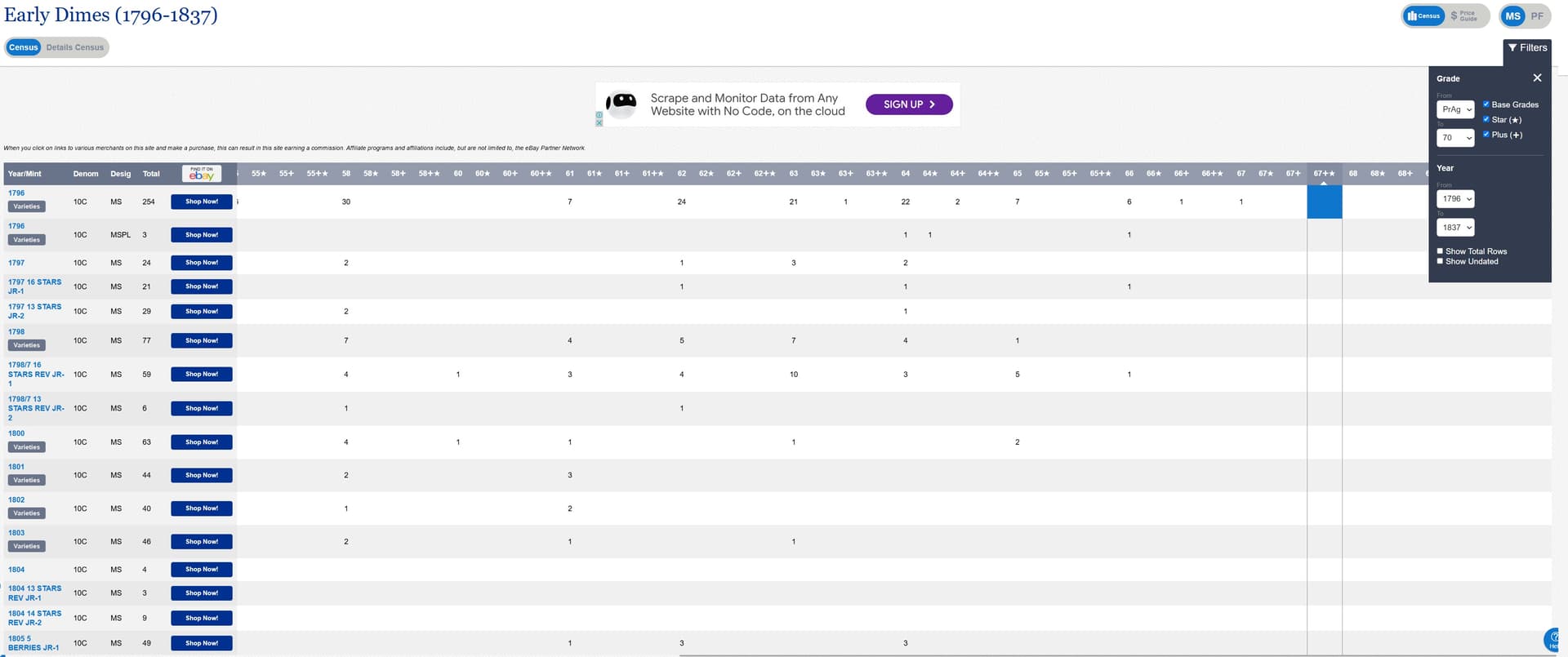Click the Find it on eBay logo
This screenshot has width=1568, height=657.
tap(202, 174)
